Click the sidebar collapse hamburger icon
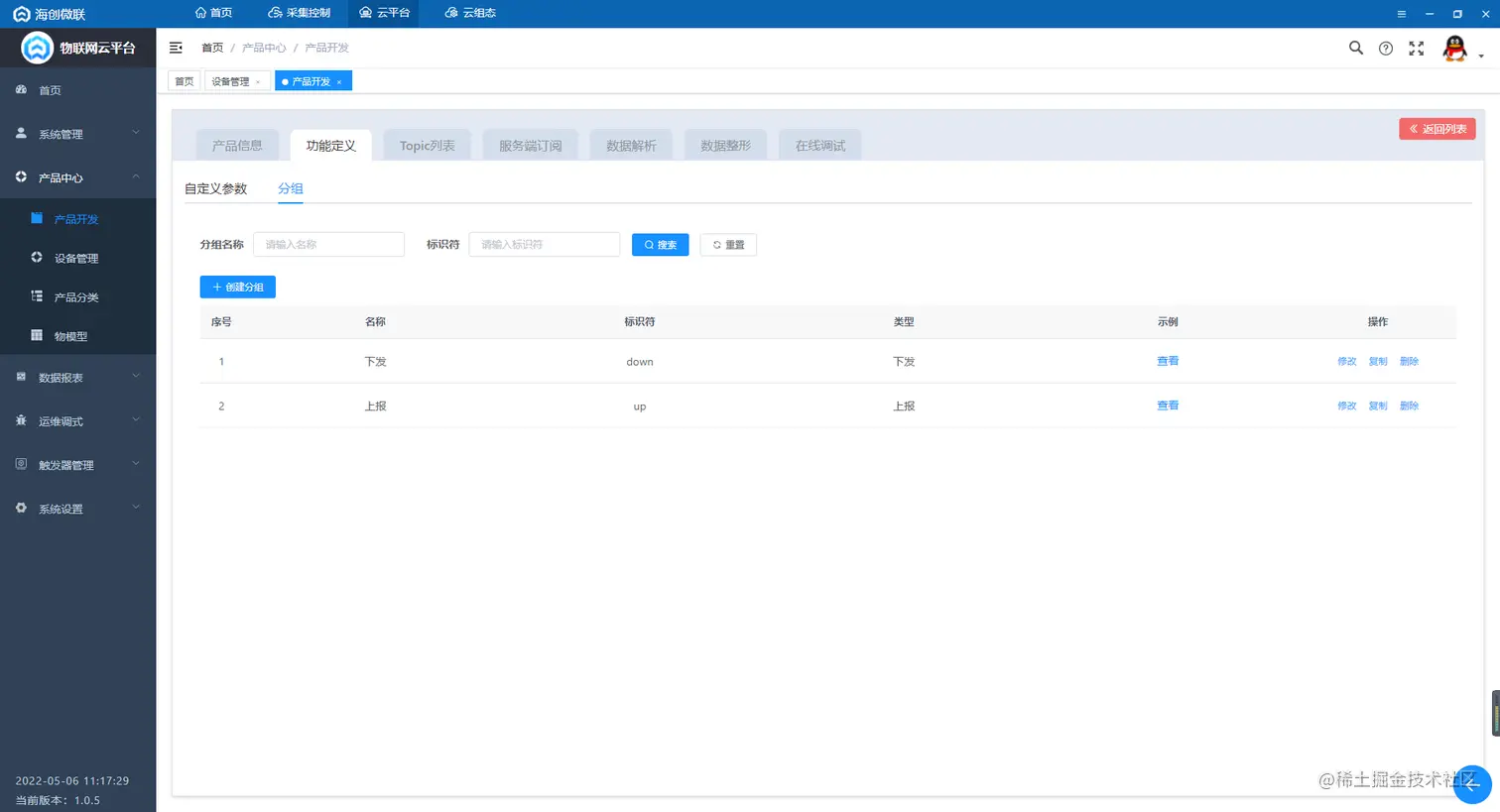 (x=176, y=48)
